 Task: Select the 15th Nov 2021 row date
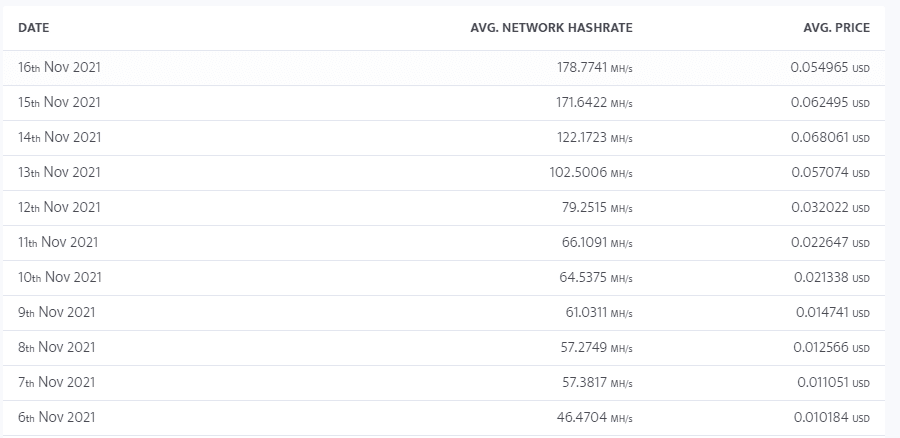click(x=59, y=102)
